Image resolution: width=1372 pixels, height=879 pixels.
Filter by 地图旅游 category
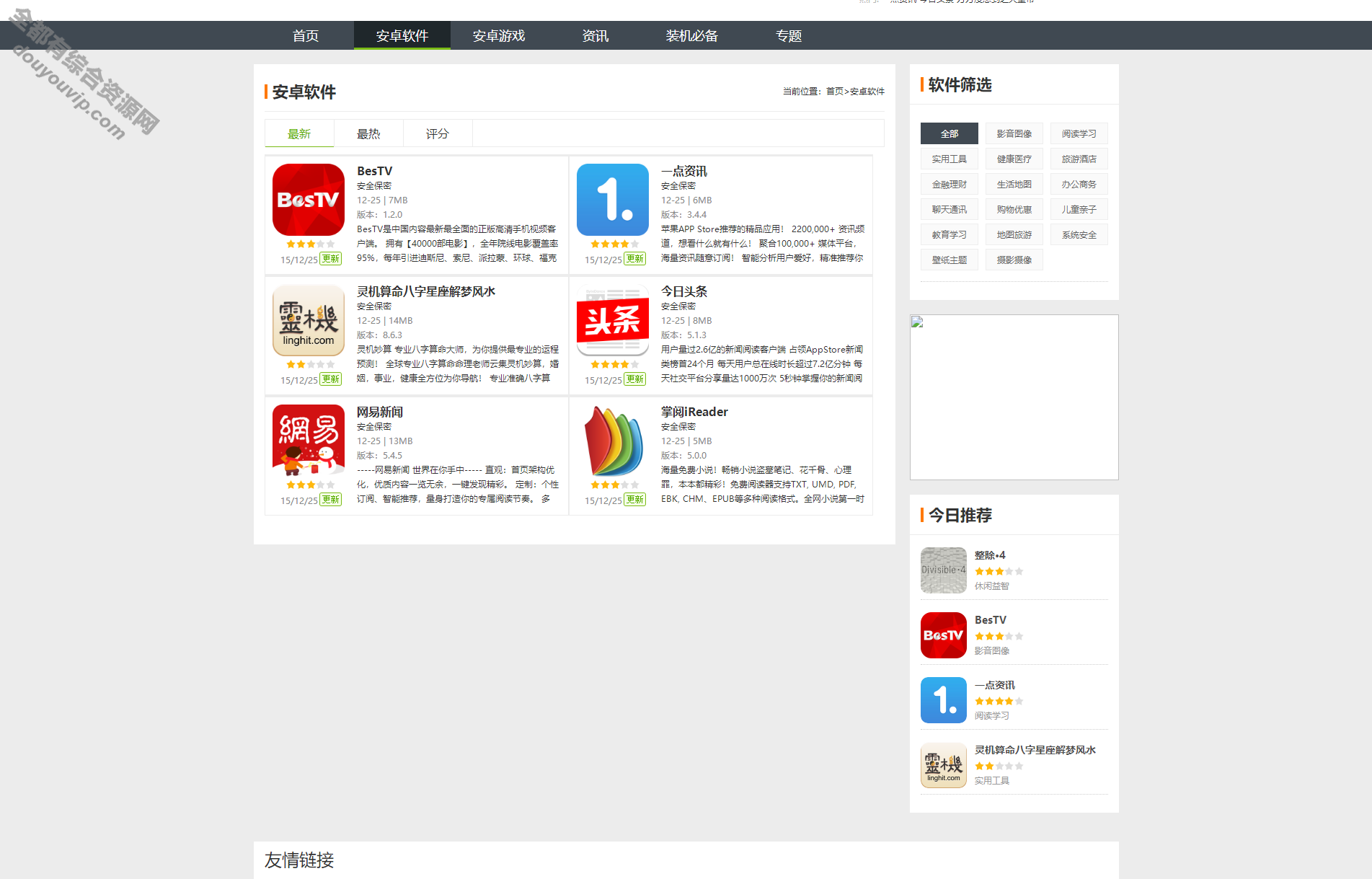(1014, 234)
